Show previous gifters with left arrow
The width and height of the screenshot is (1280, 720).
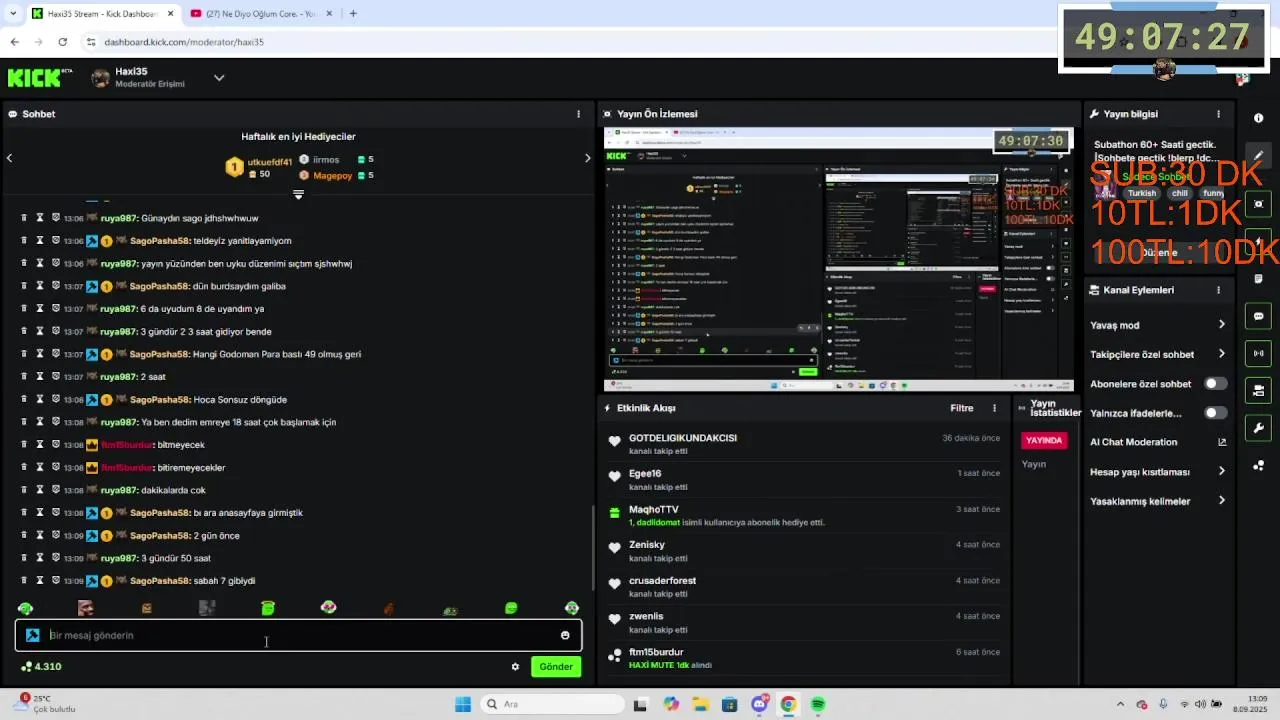tap(10, 158)
